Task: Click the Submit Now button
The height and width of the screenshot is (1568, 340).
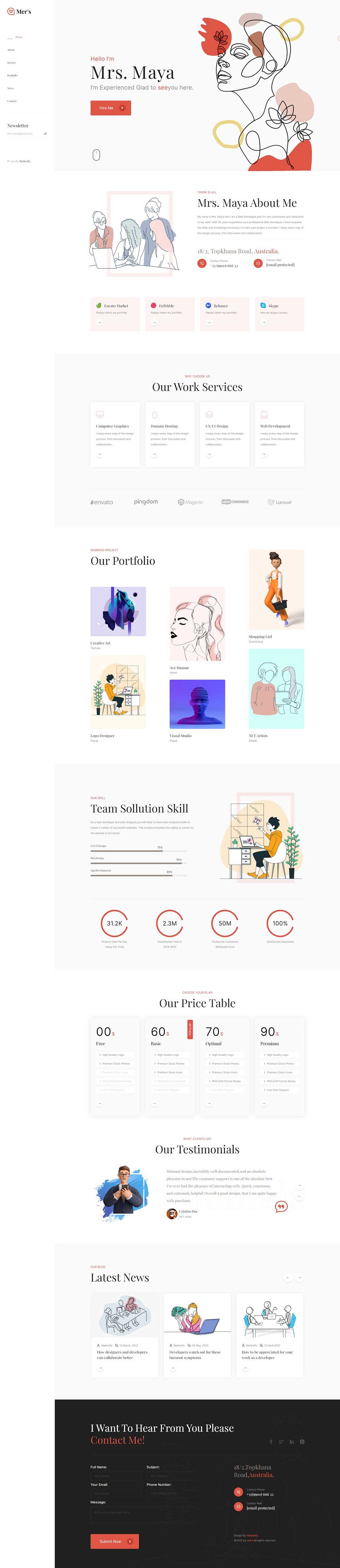Action: pos(115,1541)
